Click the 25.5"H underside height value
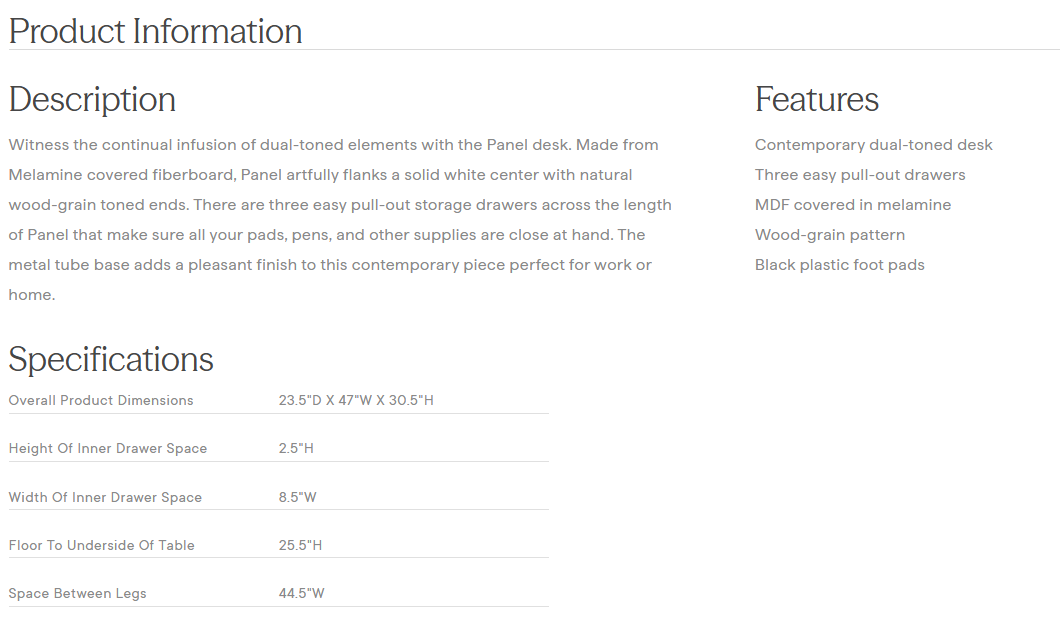 [x=300, y=545]
